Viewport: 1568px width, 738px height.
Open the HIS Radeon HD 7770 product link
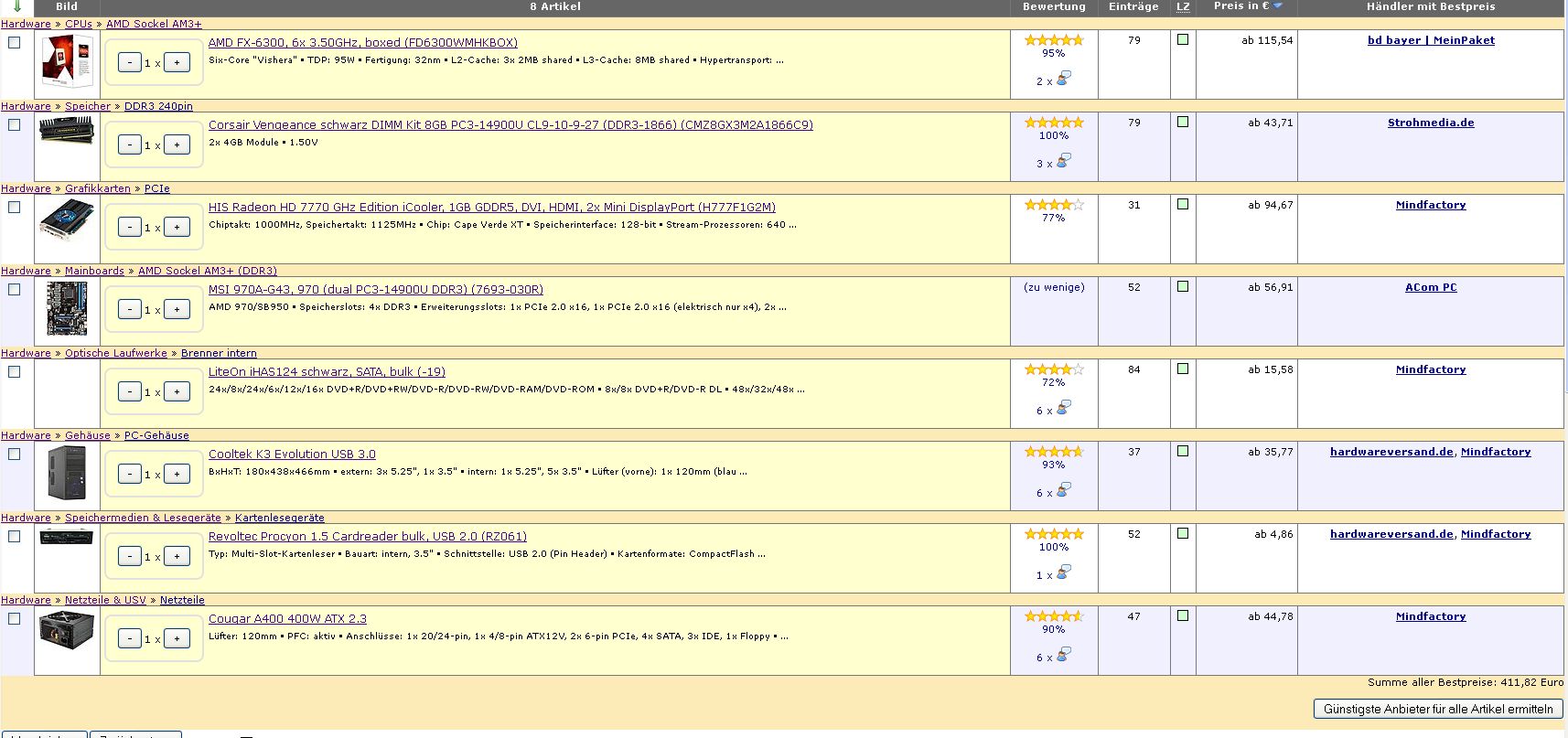pyautogui.click(x=492, y=208)
